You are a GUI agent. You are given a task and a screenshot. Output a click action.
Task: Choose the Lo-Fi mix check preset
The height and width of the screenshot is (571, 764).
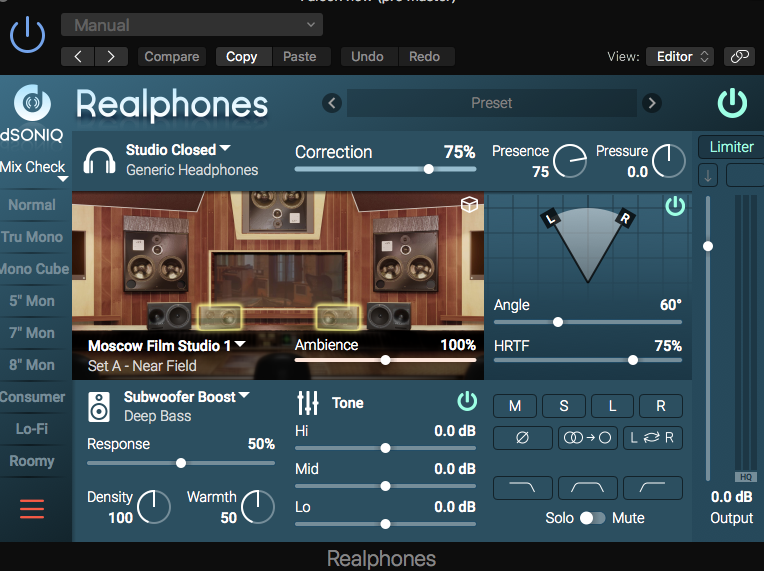click(x=32, y=429)
